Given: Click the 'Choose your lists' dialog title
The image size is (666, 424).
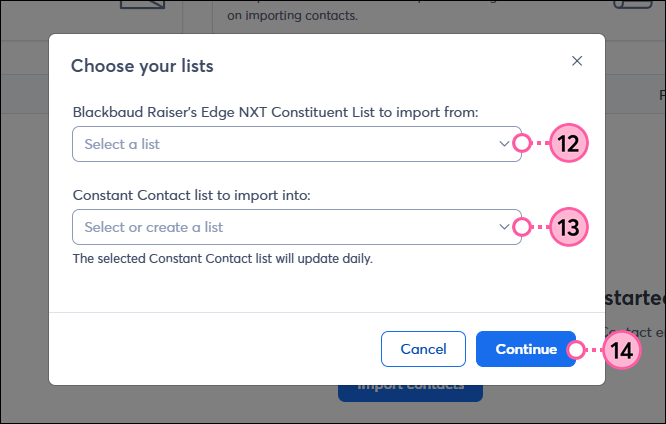Looking at the screenshot, I should coord(142,67).
